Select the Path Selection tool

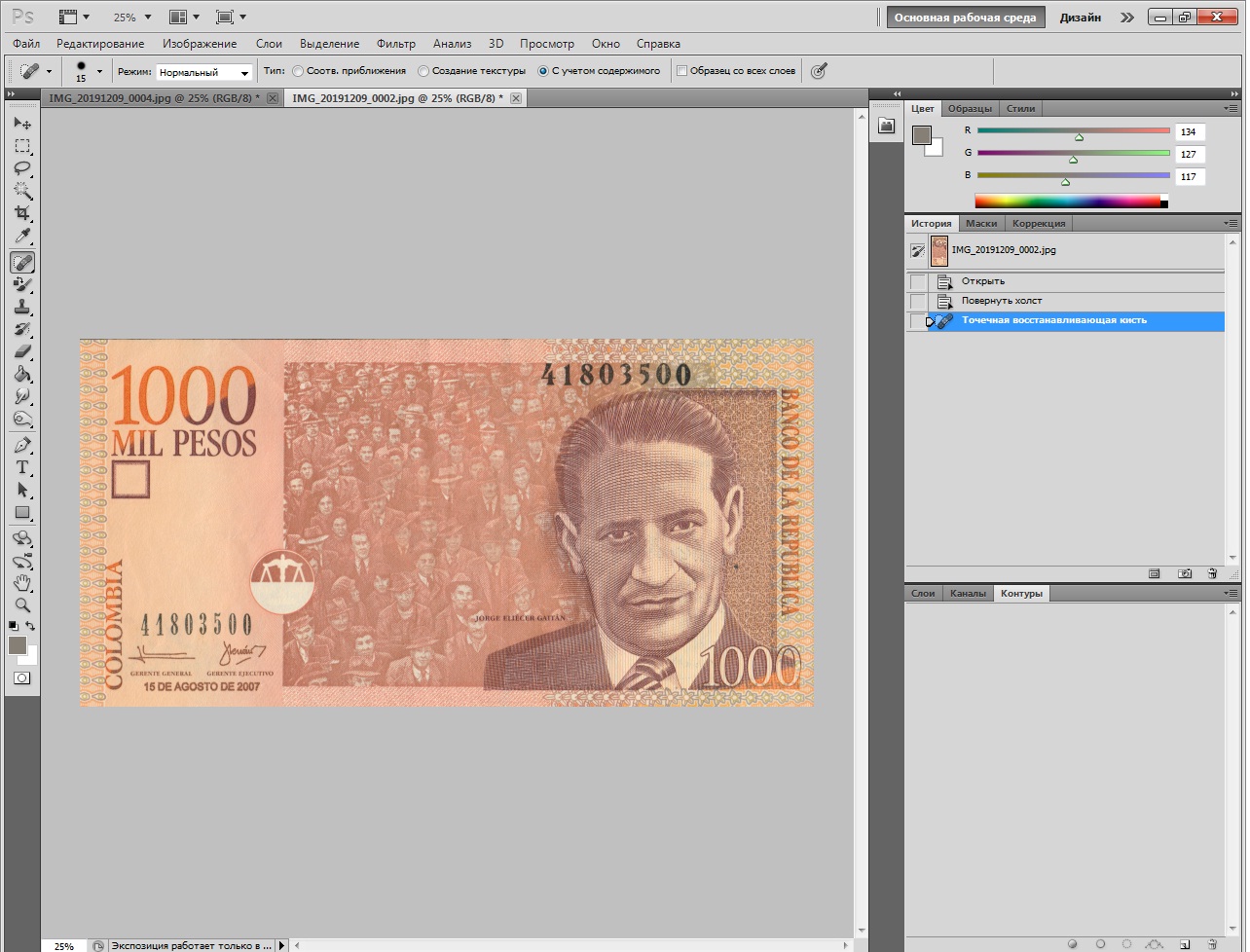tap(22, 490)
